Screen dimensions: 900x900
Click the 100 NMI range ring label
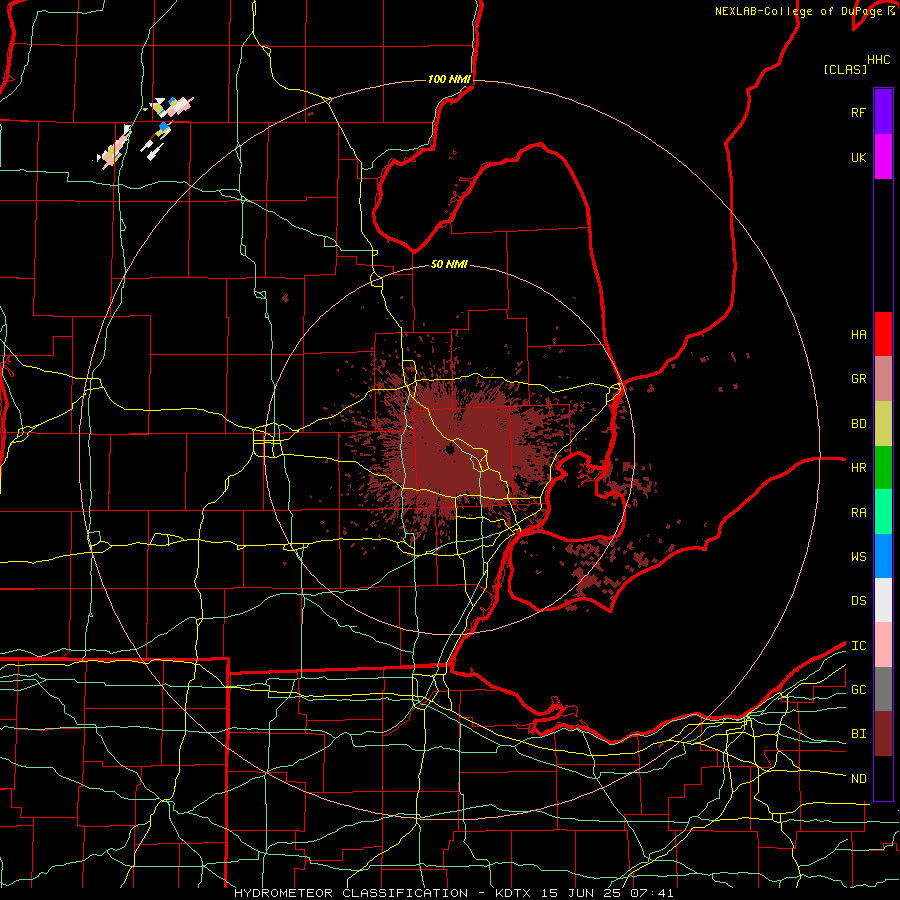[449, 79]
